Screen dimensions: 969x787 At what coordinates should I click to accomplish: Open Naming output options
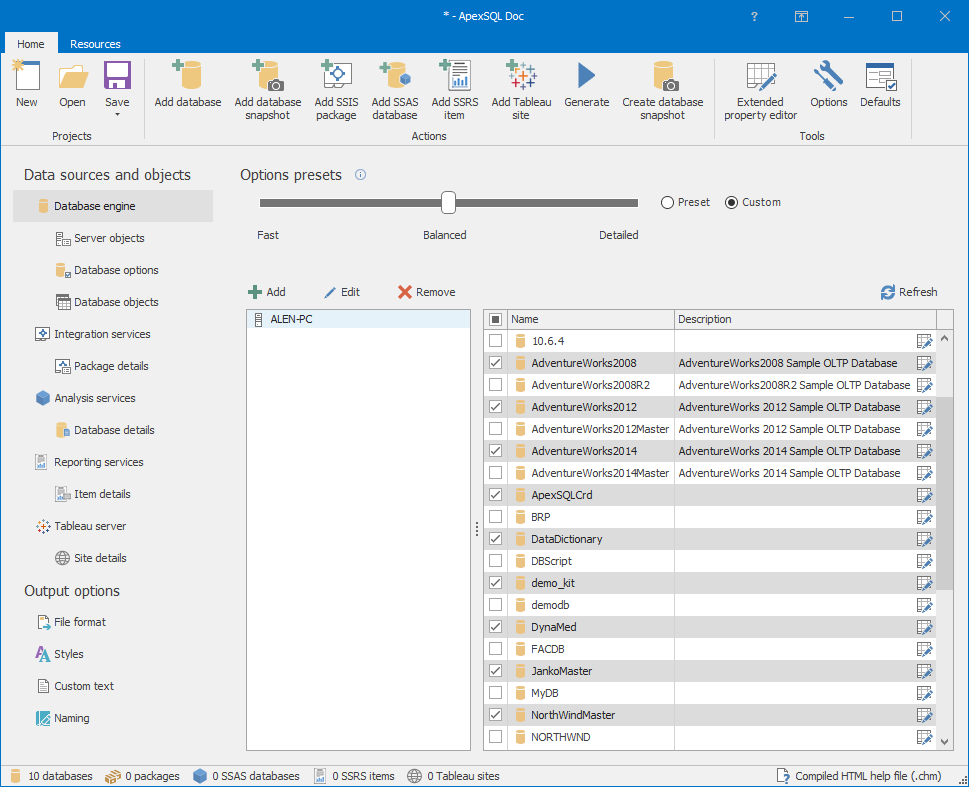62,718
